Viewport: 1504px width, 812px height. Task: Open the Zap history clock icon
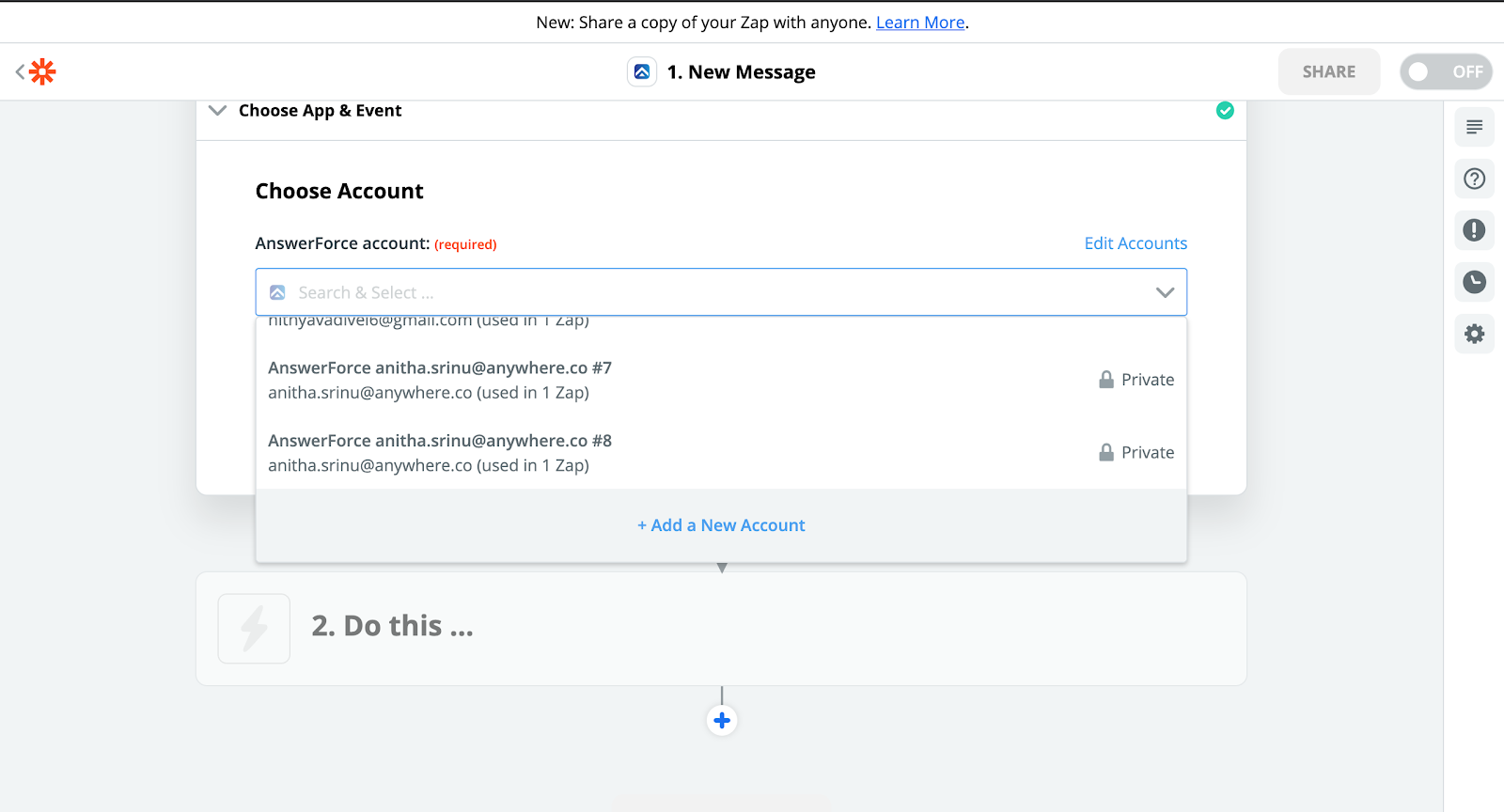[x=1474, y=282]
